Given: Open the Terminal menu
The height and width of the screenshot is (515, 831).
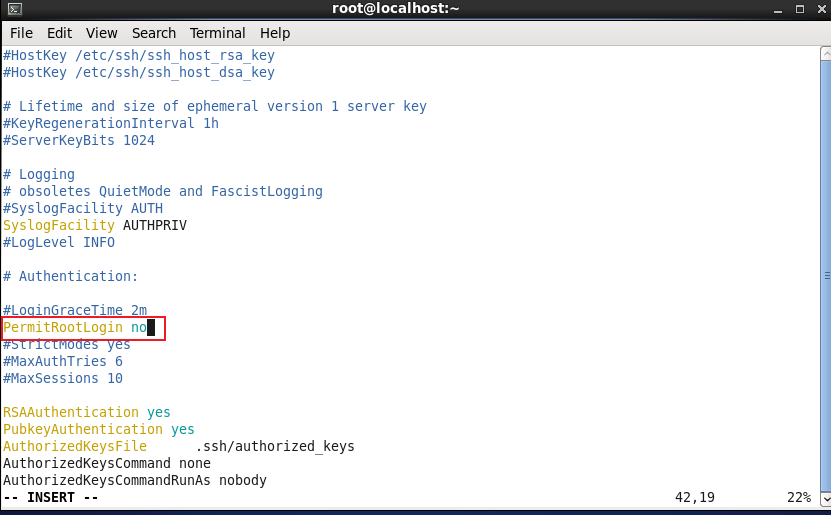Looking at the screenshot, I should pos(217,33).
